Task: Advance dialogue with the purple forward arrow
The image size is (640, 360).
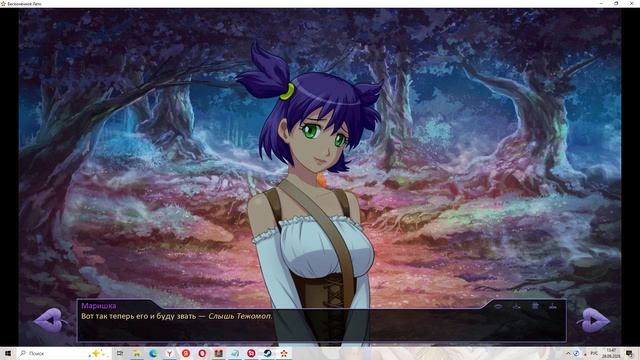Action: (x=593, y=320)
